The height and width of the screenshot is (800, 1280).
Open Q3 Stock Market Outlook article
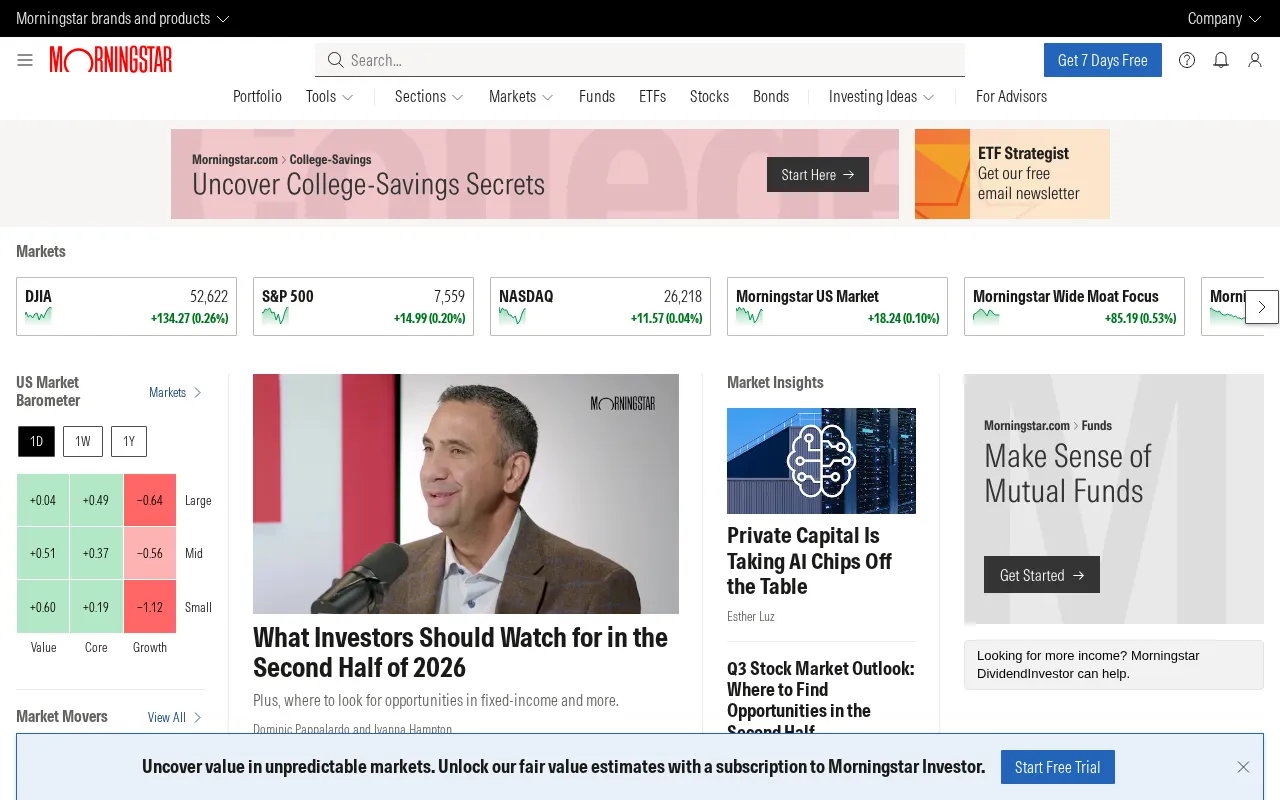coord(821,699)
